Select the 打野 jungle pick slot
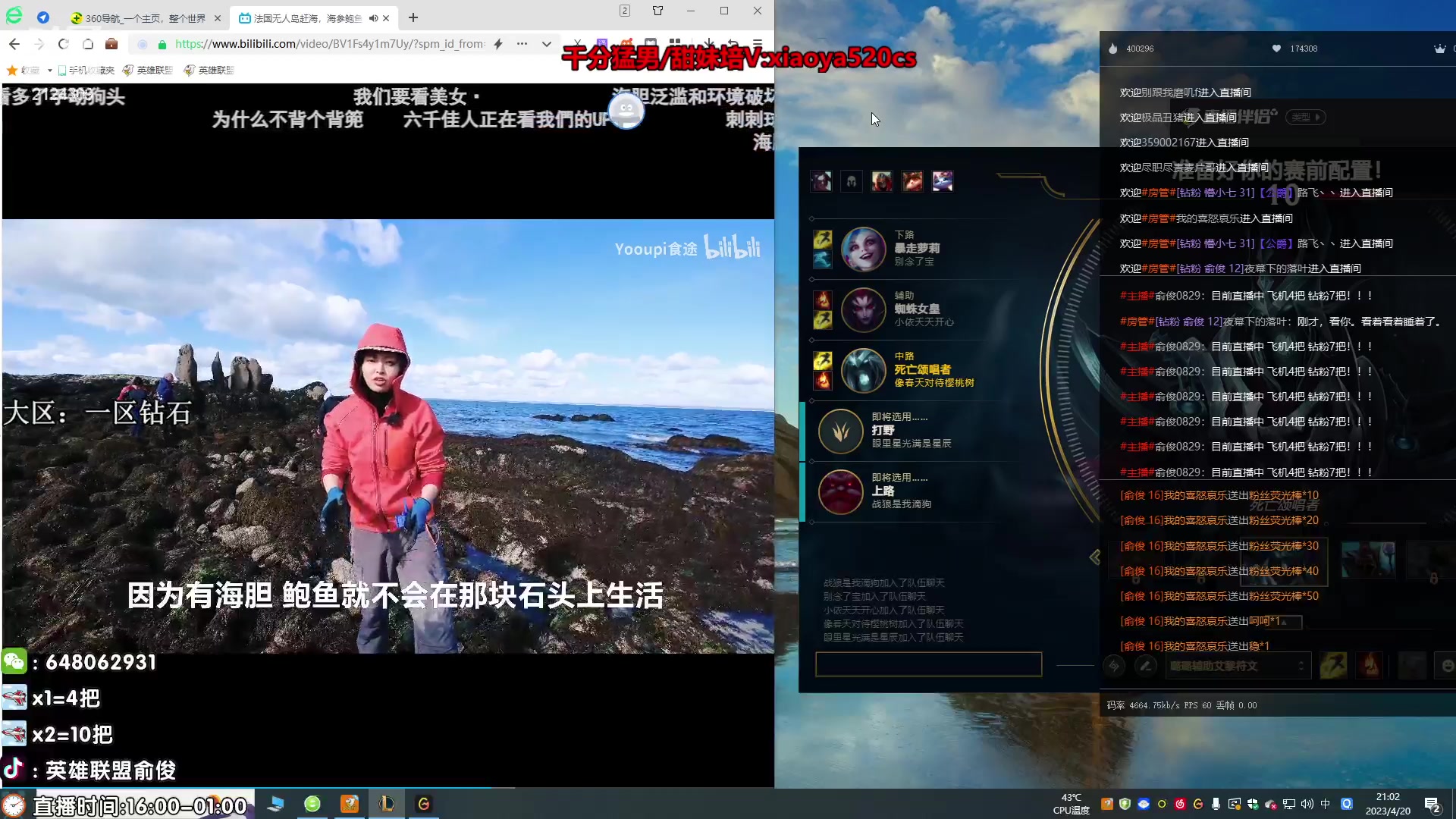Image resolution: width=1456 pixels, height=819 pixels. click(840, 431)
